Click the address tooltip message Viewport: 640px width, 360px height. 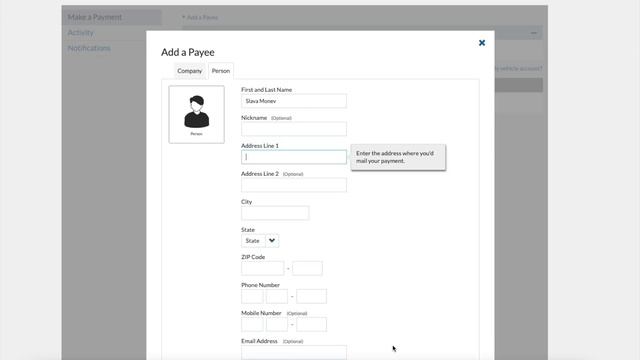click(x=398, y=157)
